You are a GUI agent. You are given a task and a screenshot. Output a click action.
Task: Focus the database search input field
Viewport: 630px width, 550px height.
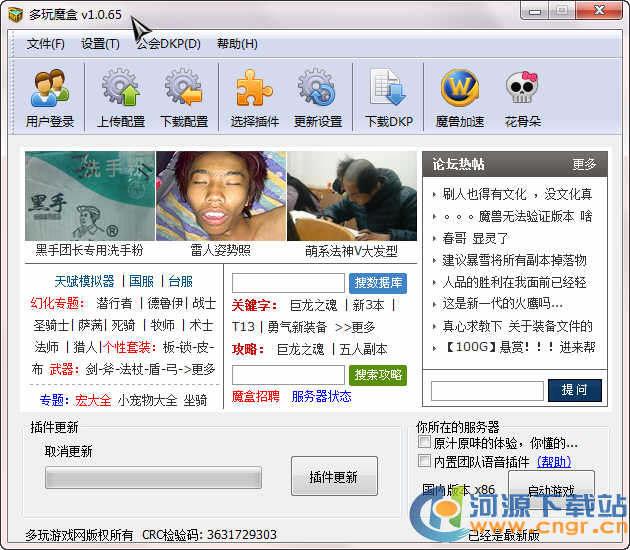[x=288, y=283]
